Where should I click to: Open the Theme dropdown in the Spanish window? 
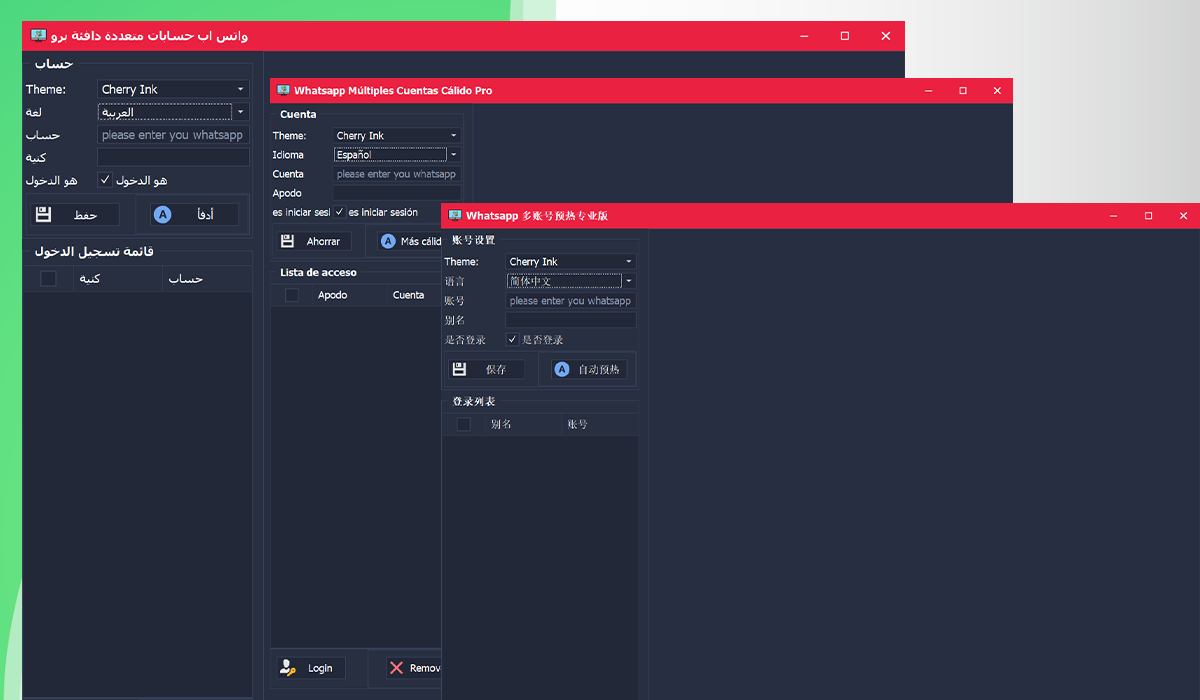pyautogui.click(x=397, y=135)
